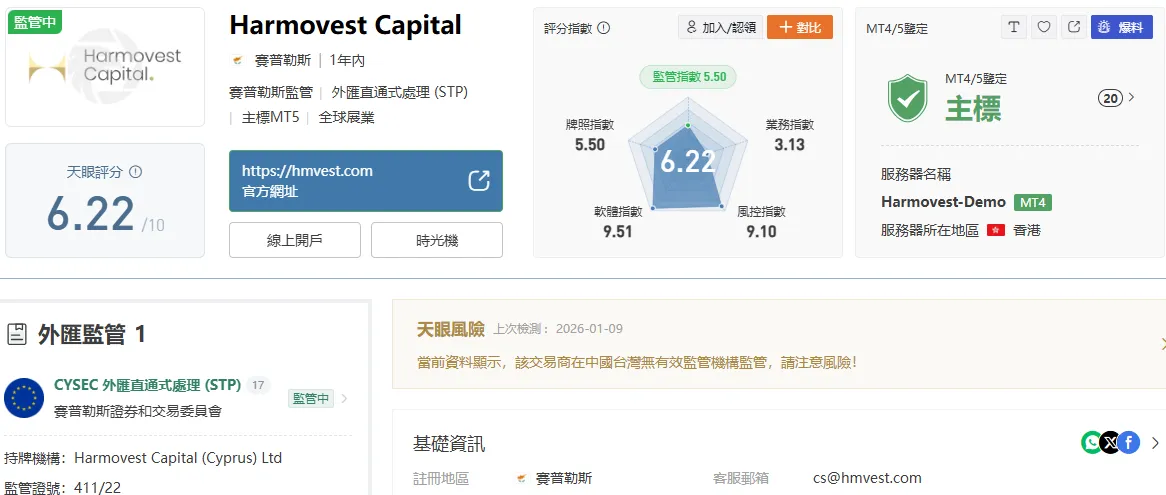This screenshot has height=495, width=1166.
Task: Click Harmovest Capital (Cyprus) Ltd holder name
Action: click(x=178, y=458)
